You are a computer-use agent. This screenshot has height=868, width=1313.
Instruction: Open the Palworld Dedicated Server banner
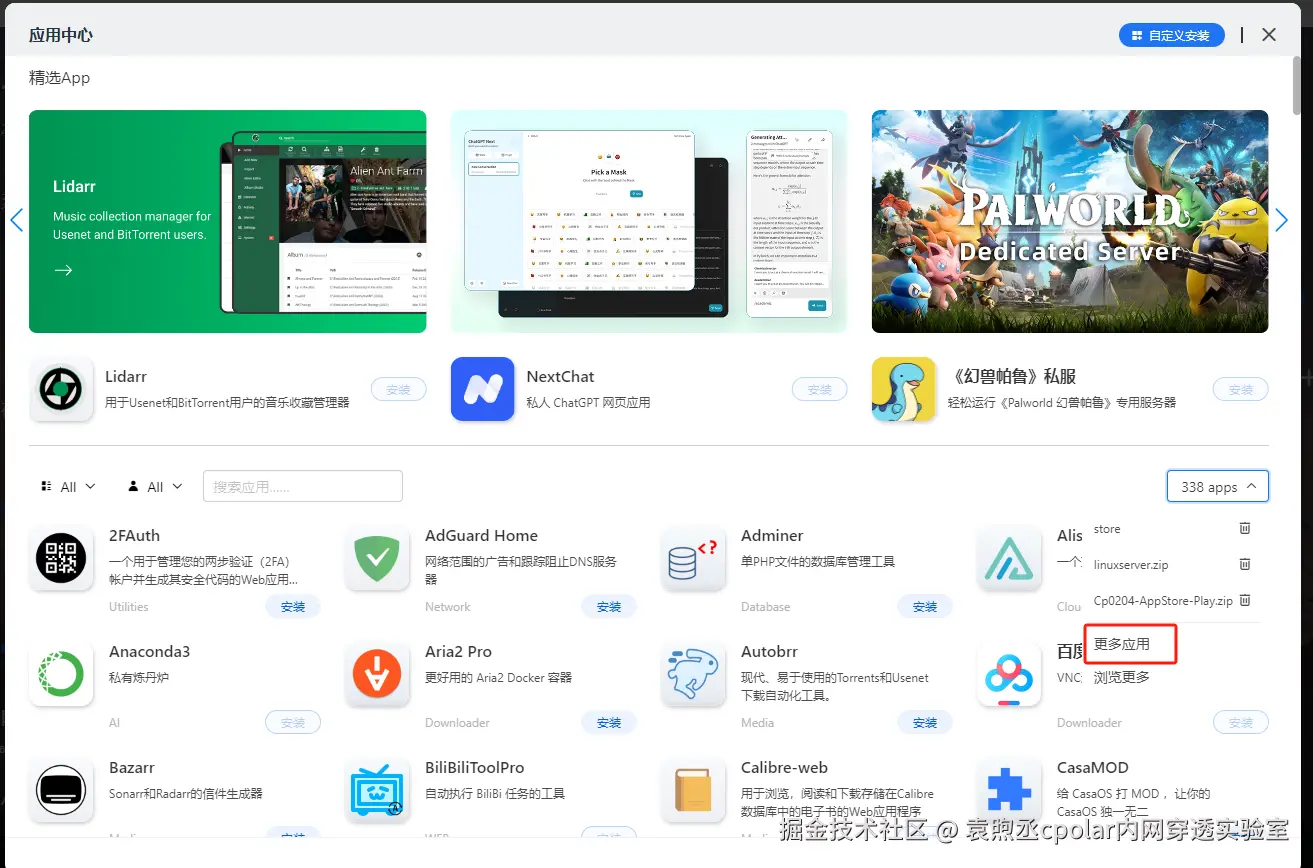pyautogui.click(x=1070, y=221)
